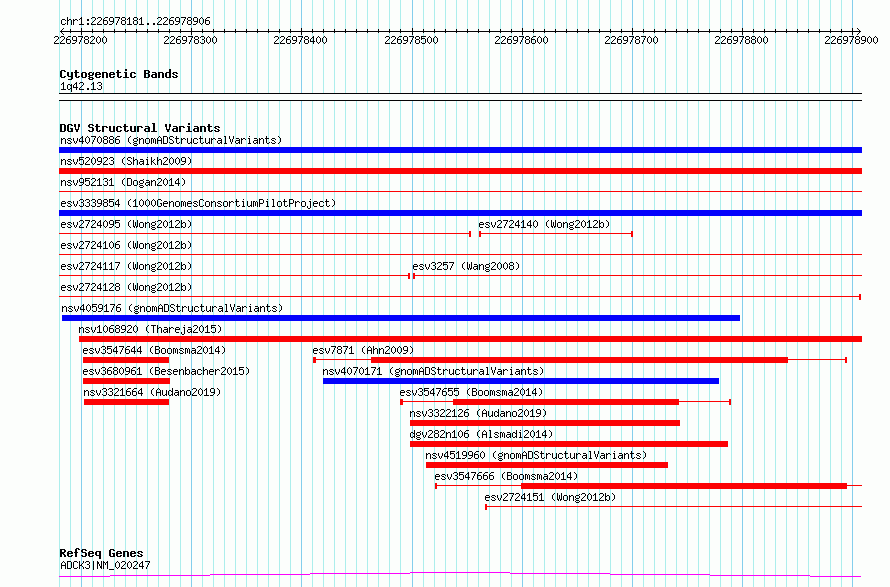The image size is (890, 587).
Task: Select nsv3322126 (Audano2019) label
Action: click(478, 413)
